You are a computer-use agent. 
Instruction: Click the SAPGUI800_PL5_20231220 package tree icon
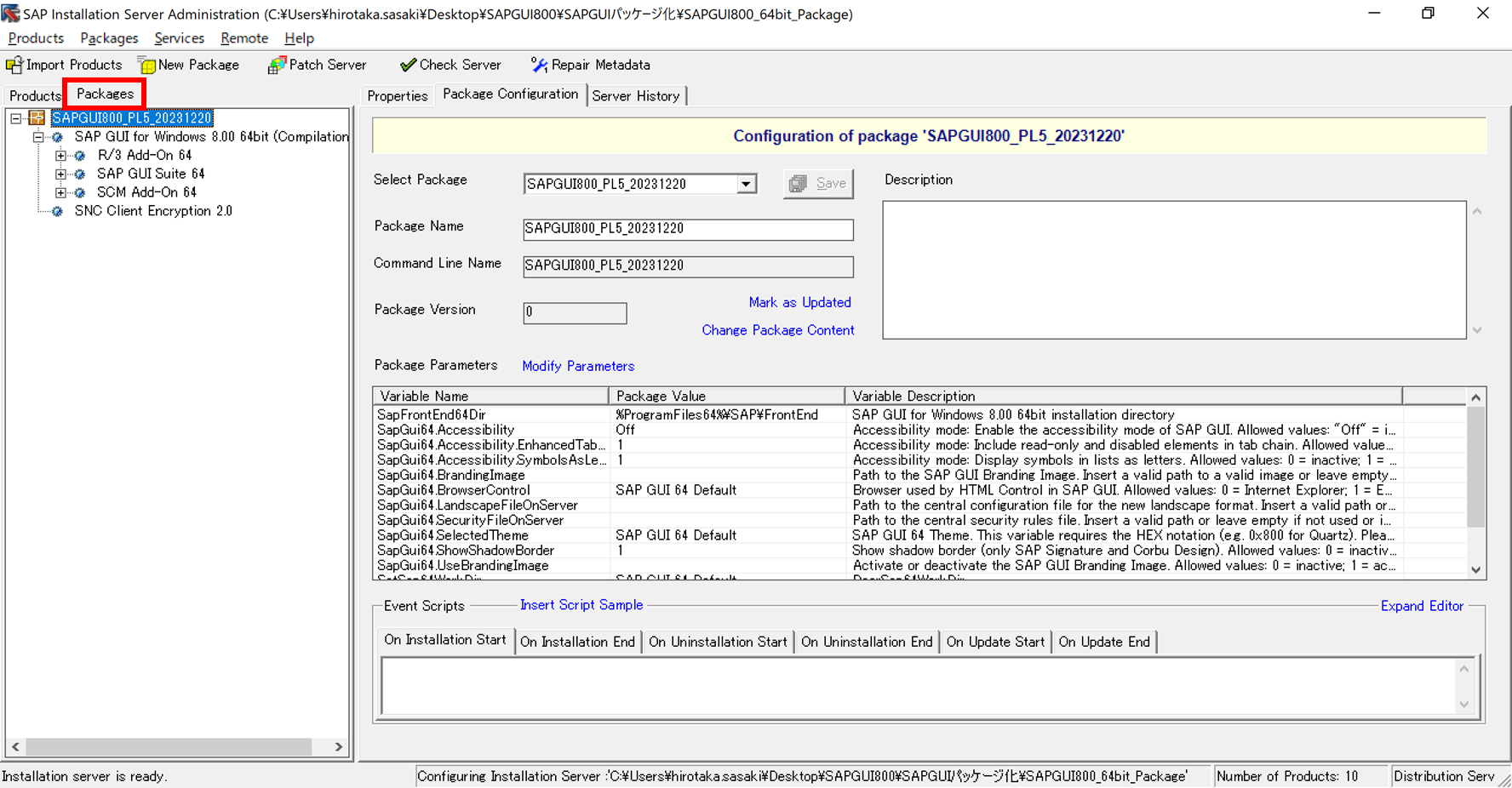point(37,117)
